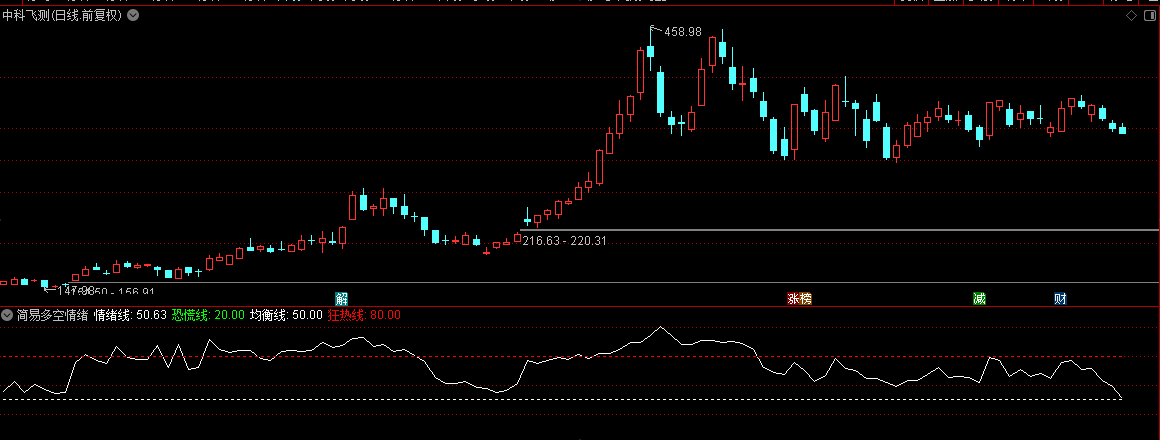Click the 减 event marker
Viewport: 1160px width, 440px height.
[979, 299]
